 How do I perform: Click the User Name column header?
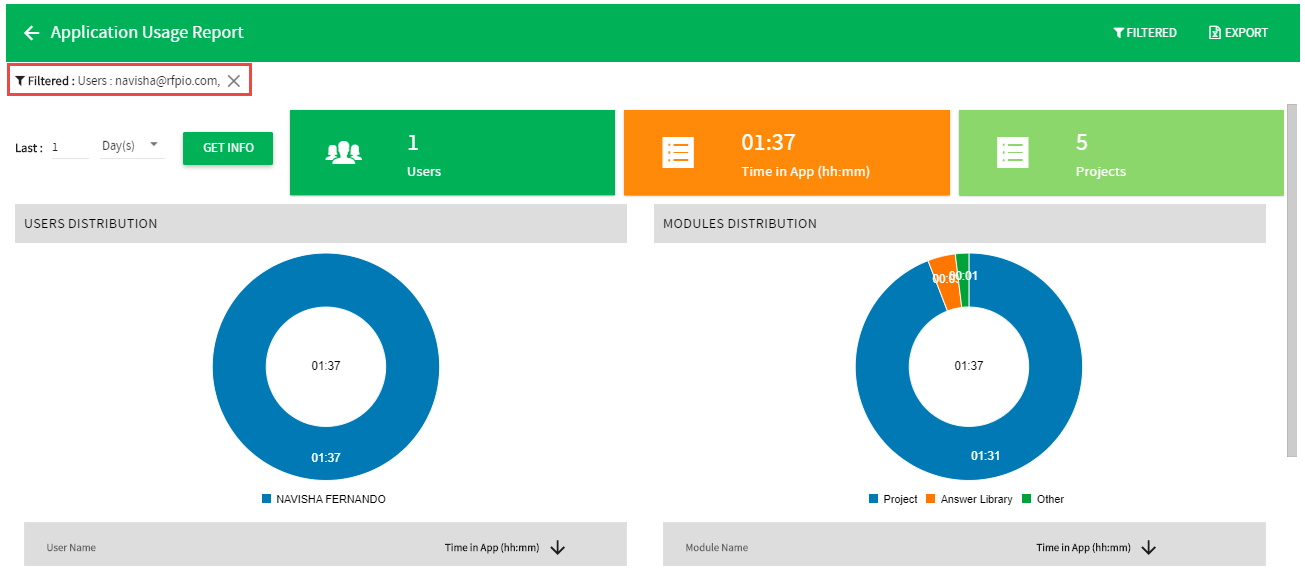coord(71,548)
